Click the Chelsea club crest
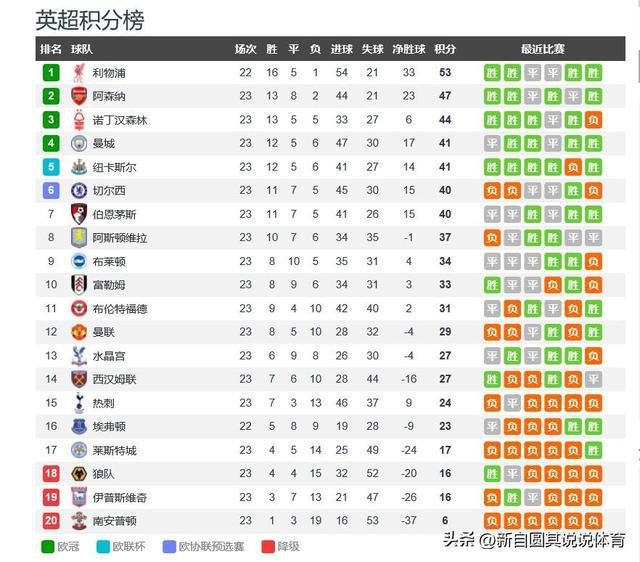640x562 pixels. point(79,191)
